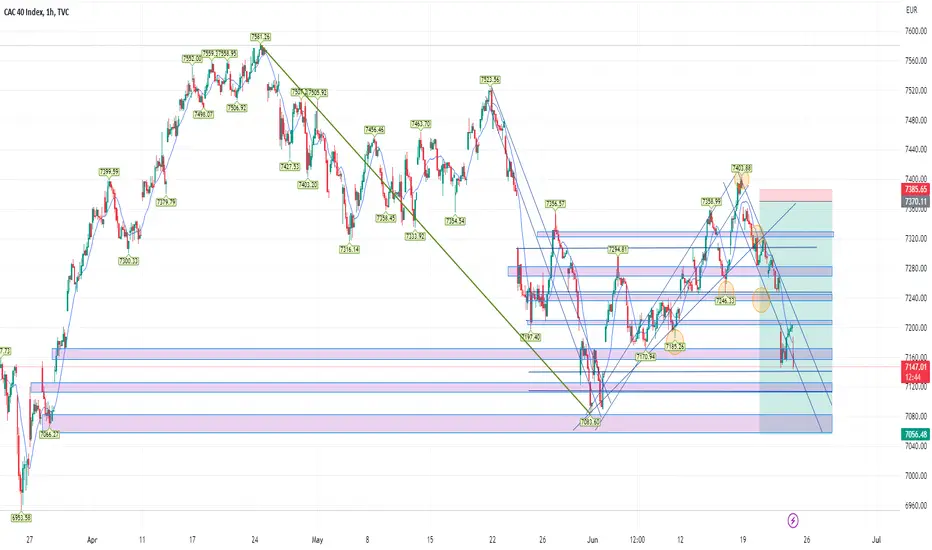Image resolution: width=932 pixels, height=550 pixels.
Task: Select the 7170.94 pivot low label
Action: [646, 357]
